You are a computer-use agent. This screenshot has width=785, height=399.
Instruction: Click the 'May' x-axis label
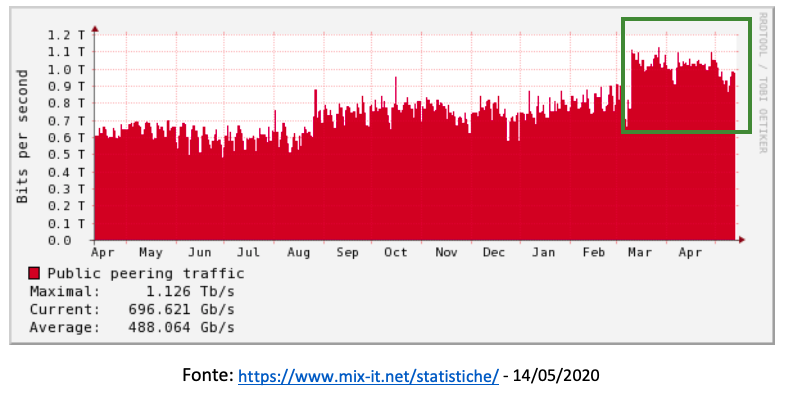(x=151, y=252)
